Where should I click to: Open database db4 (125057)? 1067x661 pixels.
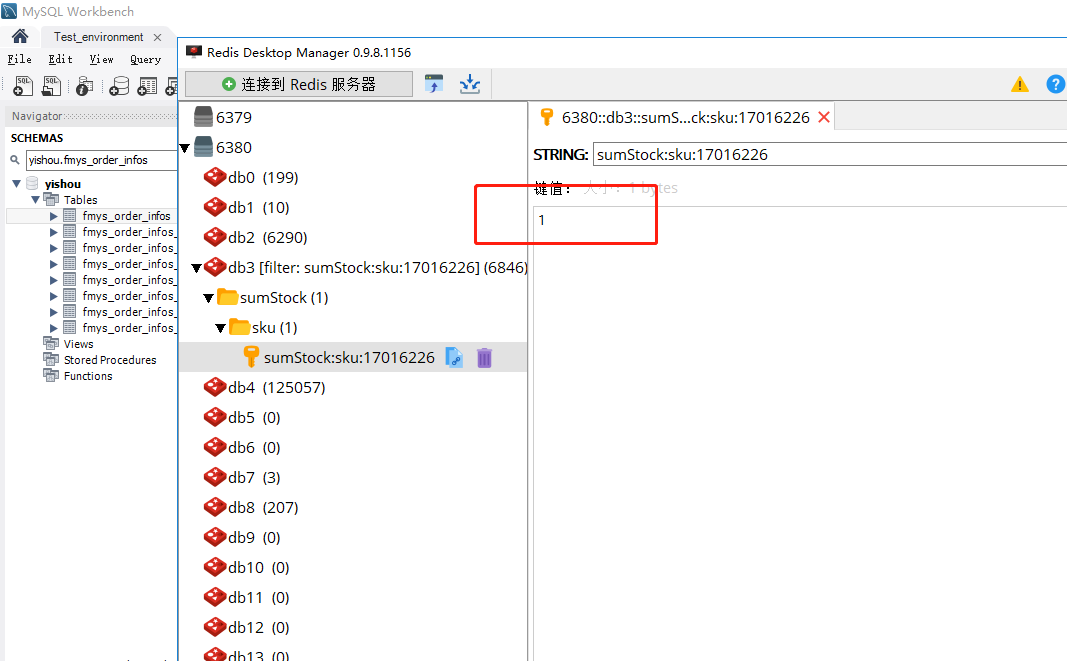(x=276, y=387)
